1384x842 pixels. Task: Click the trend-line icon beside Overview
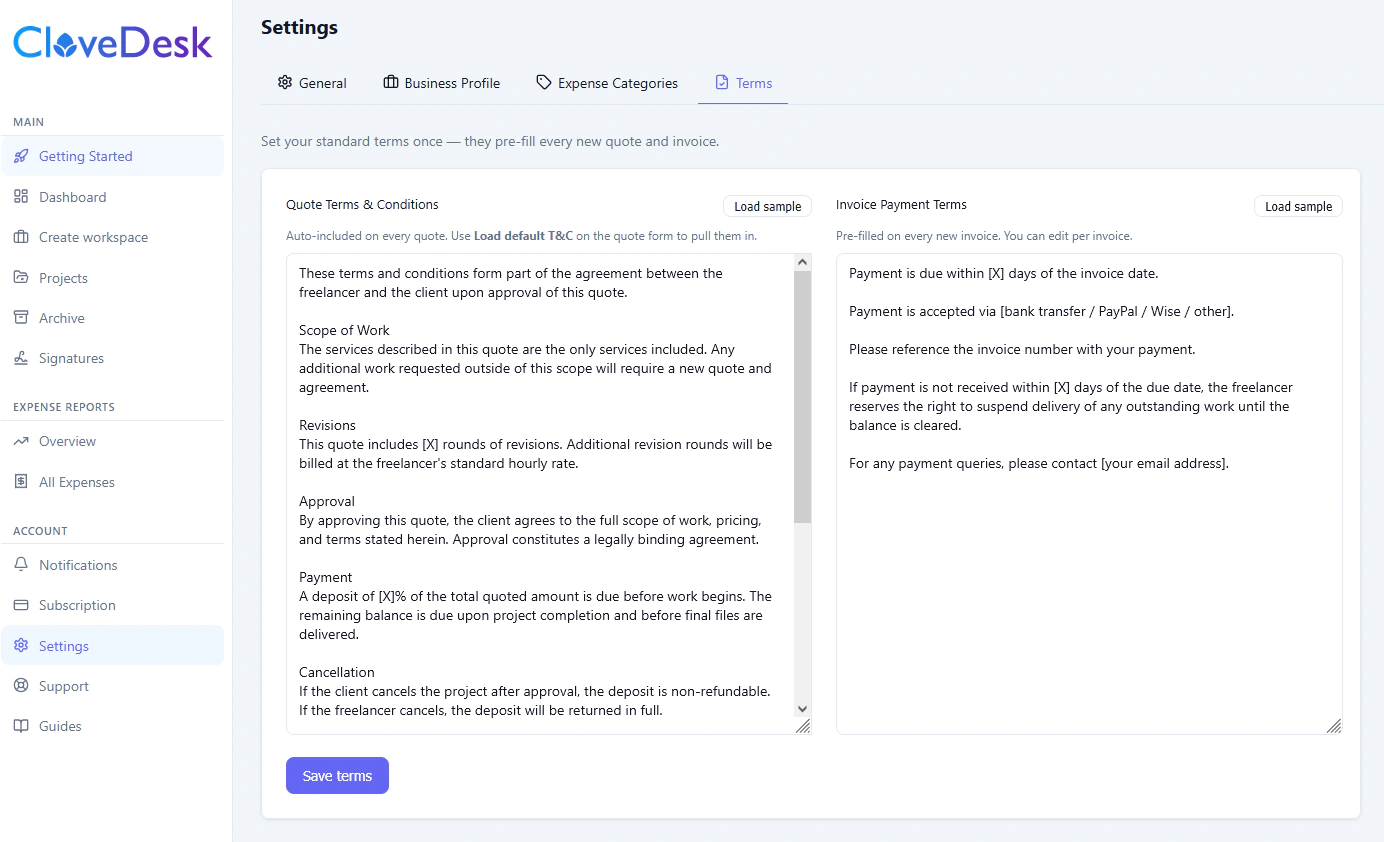(21, 441)
